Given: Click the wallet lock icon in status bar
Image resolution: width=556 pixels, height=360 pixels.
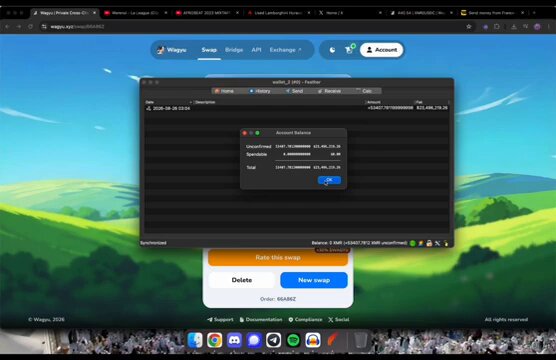Looking at the screenshot, I should click(x=429, y=243).
